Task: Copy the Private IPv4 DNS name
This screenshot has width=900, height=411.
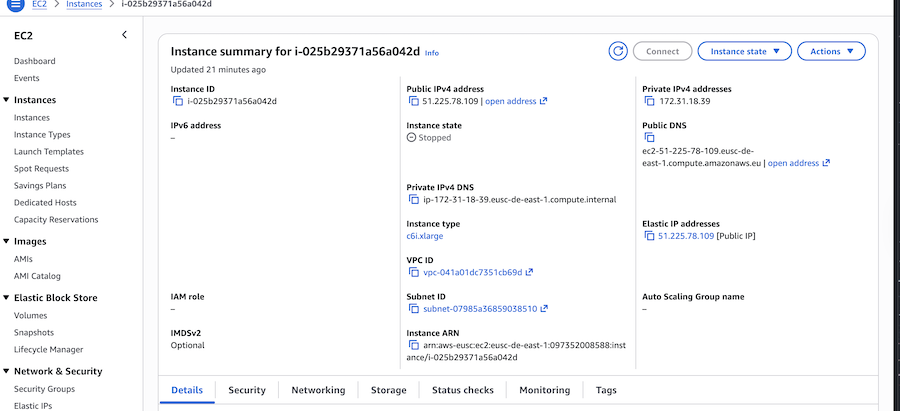Action: pos(413,199)
